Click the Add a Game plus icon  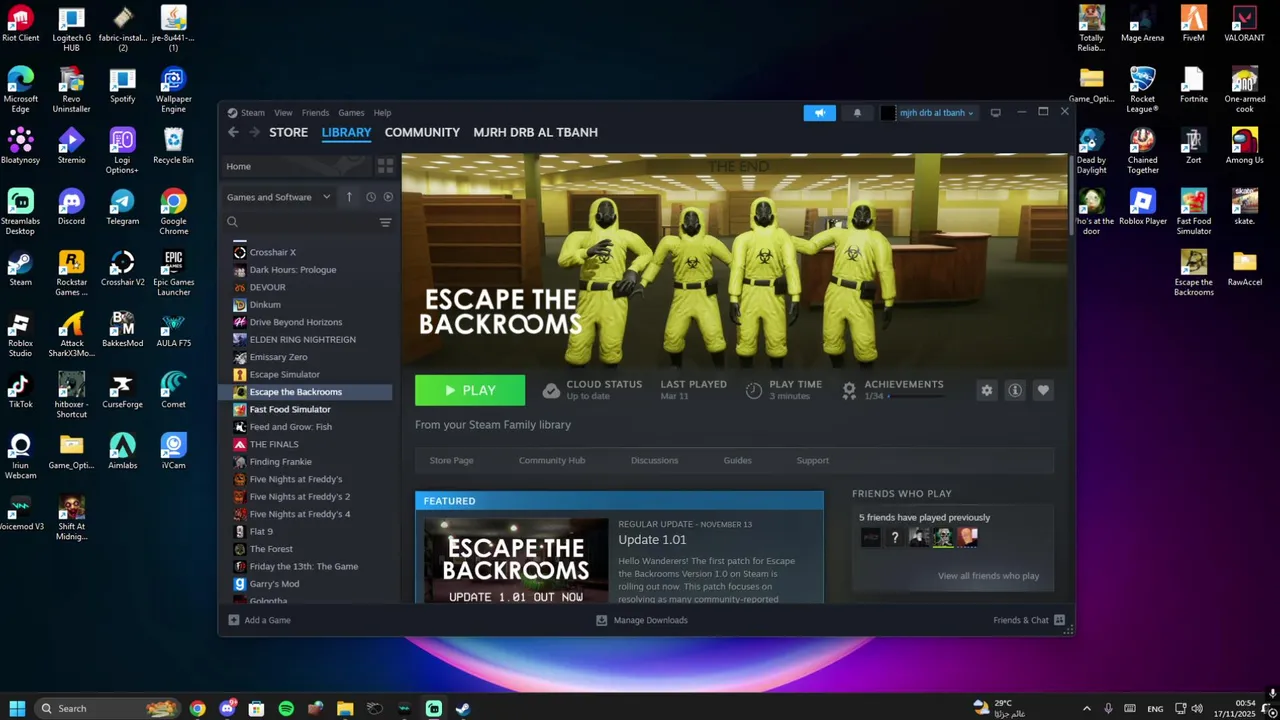click(234, 620)
